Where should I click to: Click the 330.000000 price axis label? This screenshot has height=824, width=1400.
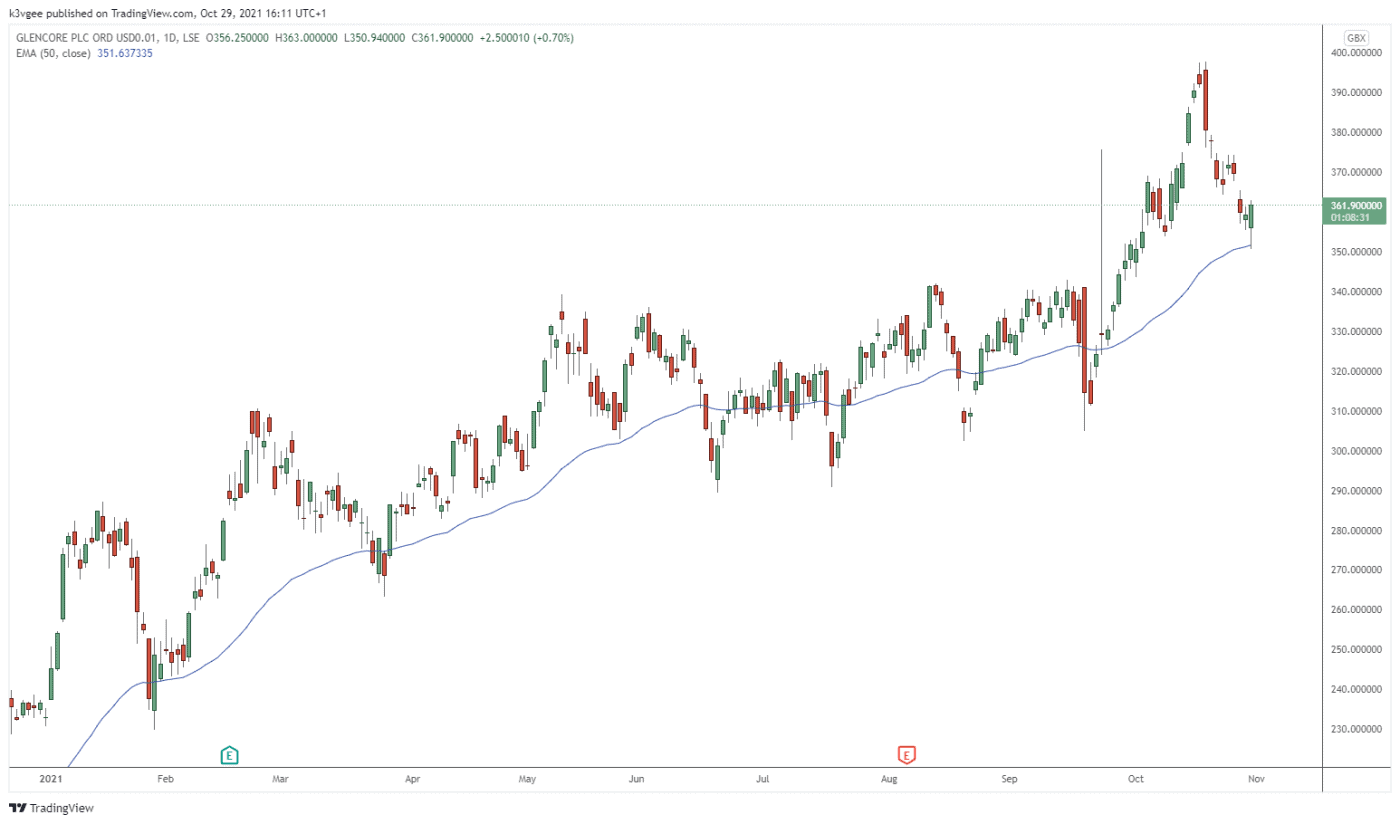[1356, 331]
